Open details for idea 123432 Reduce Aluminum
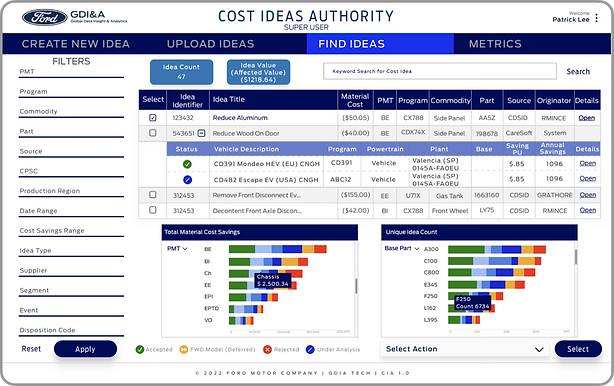Image resolution: width=614 pixels, height=386 pixels. point(587,118)
